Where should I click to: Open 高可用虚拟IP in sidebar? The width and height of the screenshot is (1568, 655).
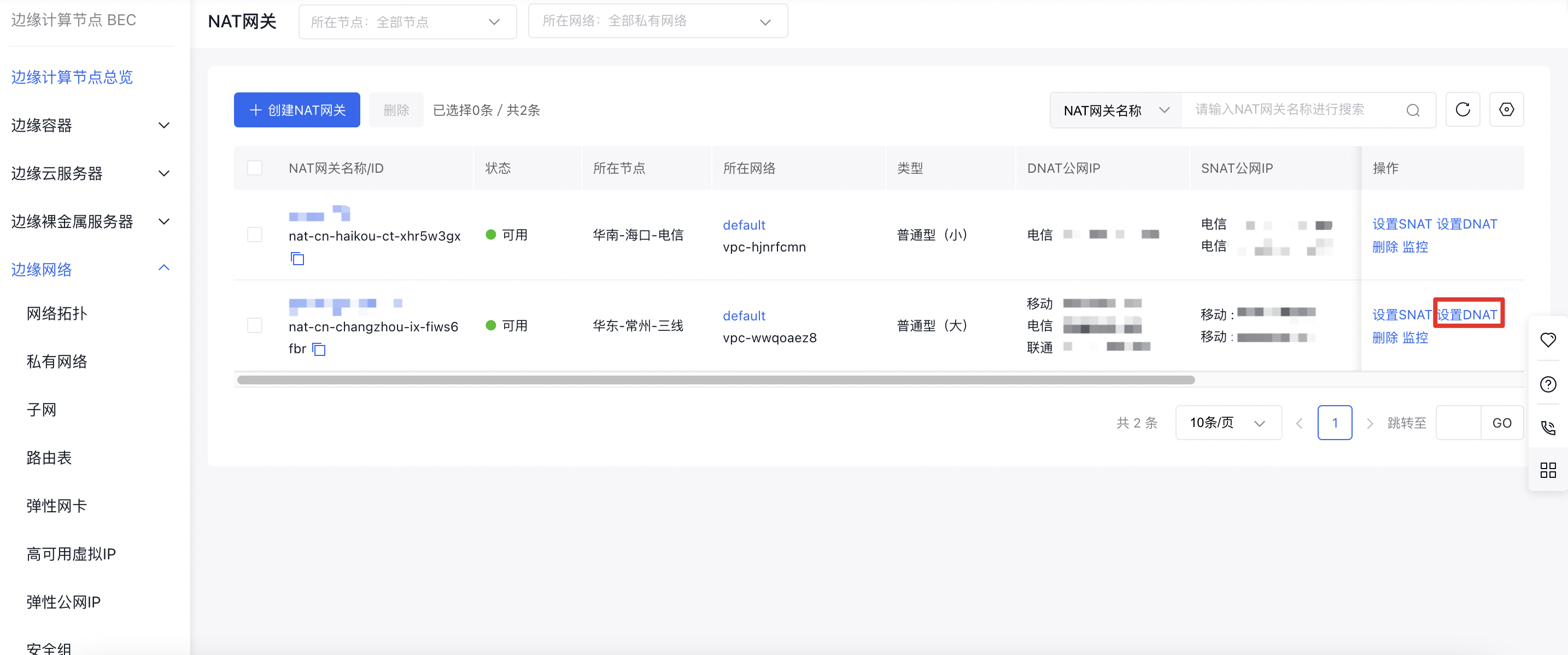[71, 554]
